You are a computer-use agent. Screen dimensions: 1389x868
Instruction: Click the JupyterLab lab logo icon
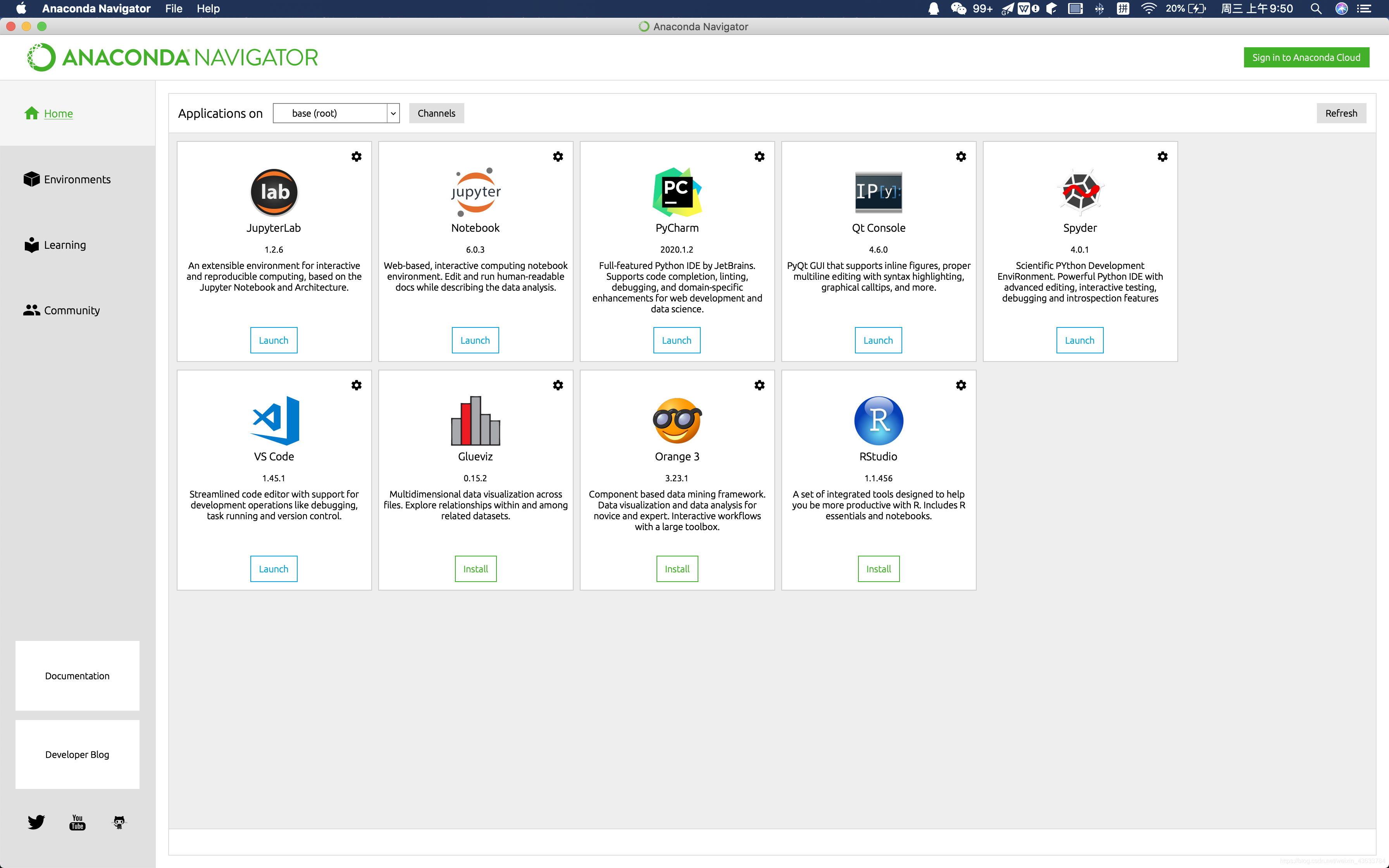[274, 192]
